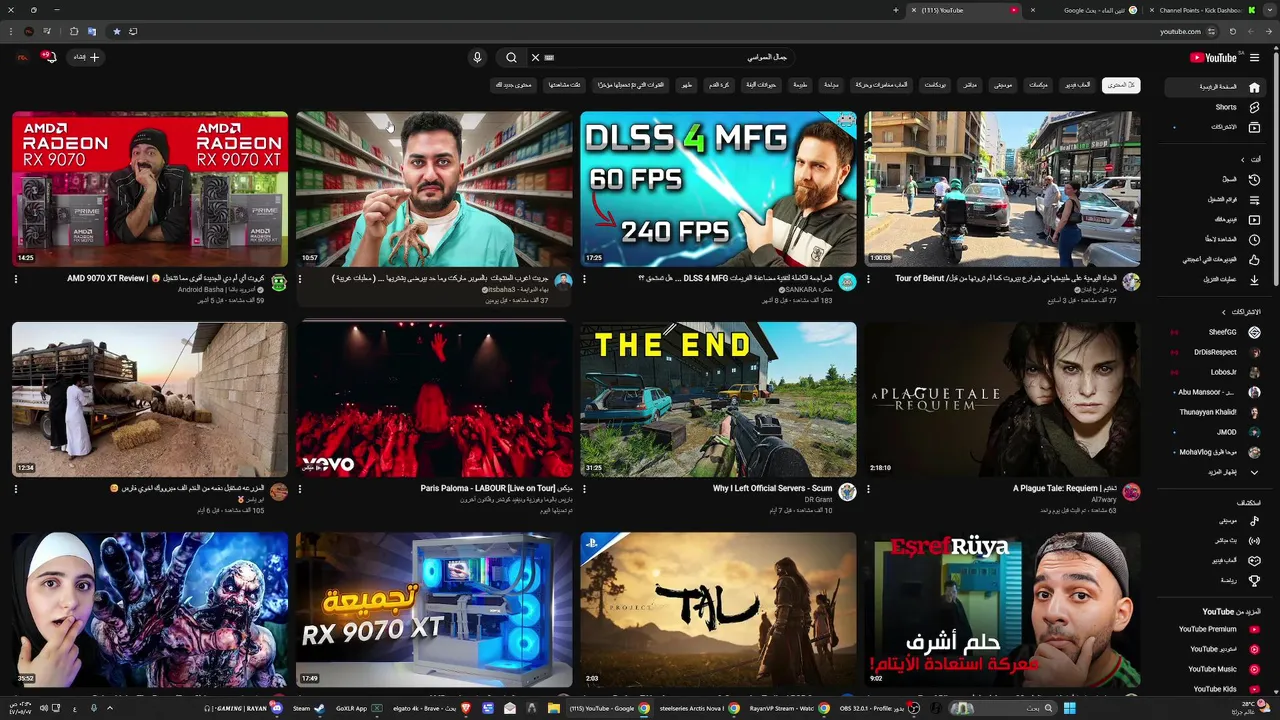Viewport: 1280px width, 720px height.
Task: Play the AMD Radeon RX 9070 review thumbnail
Action: point(150,189)
